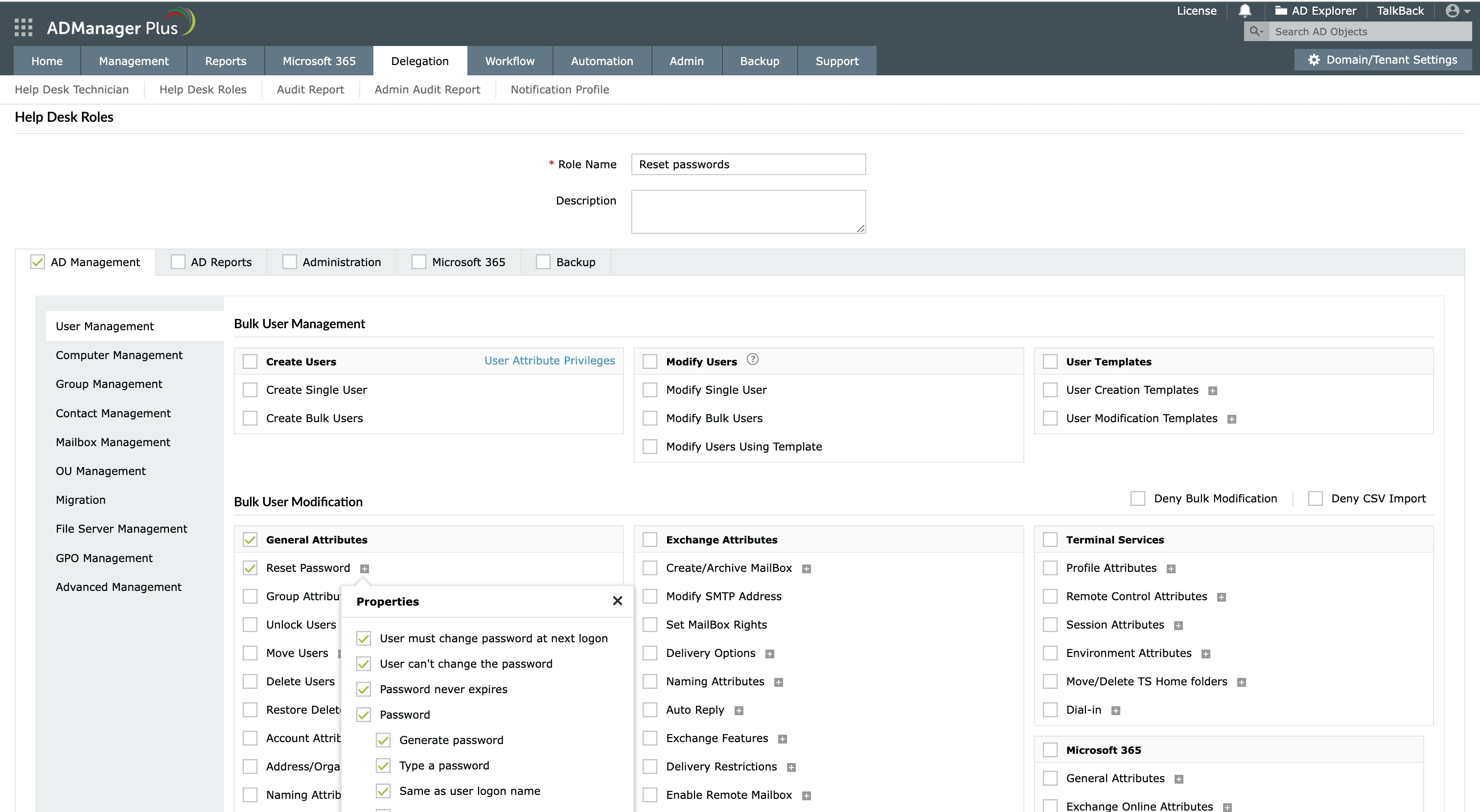Open Domain/Tenant Settings
This screenshot has height=812, width=1480.
tap(1382, 59)
